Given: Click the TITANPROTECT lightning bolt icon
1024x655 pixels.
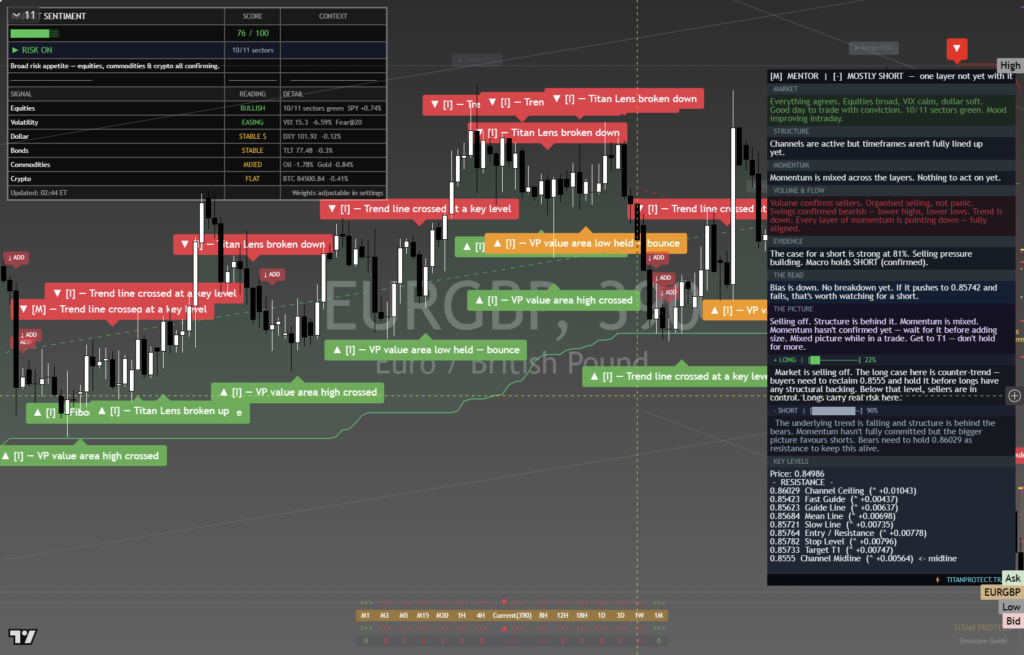Looking at the screenshot, I should pos(938,579).
